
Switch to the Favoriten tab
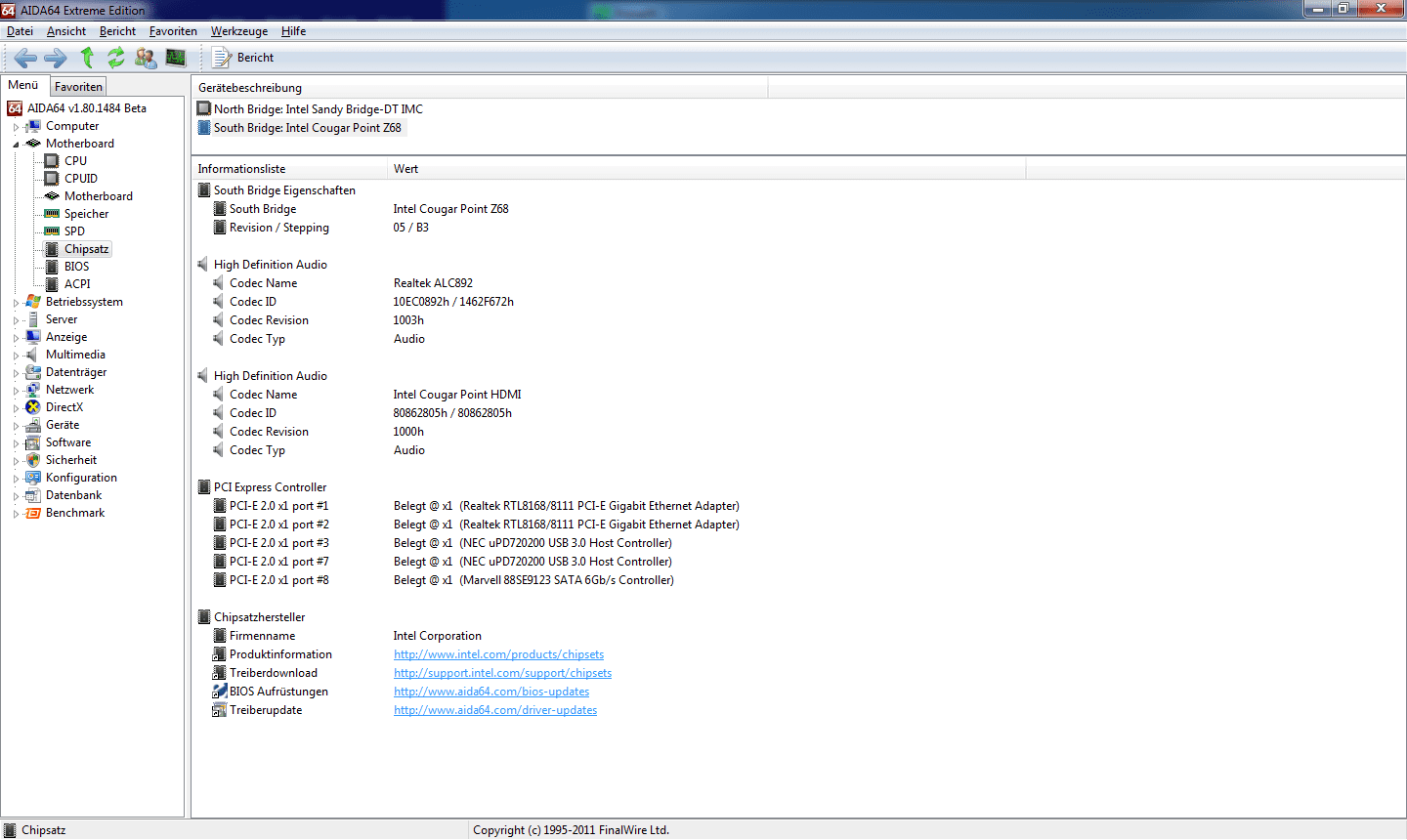[78, 87]
